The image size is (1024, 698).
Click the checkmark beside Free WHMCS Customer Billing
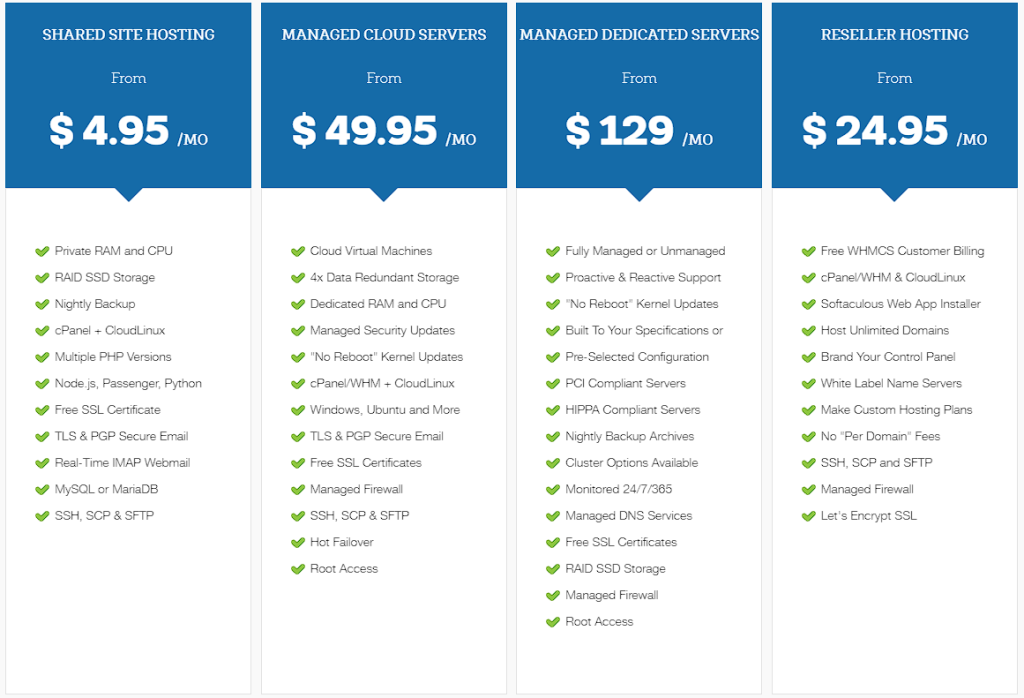click(x=809, y=251)
